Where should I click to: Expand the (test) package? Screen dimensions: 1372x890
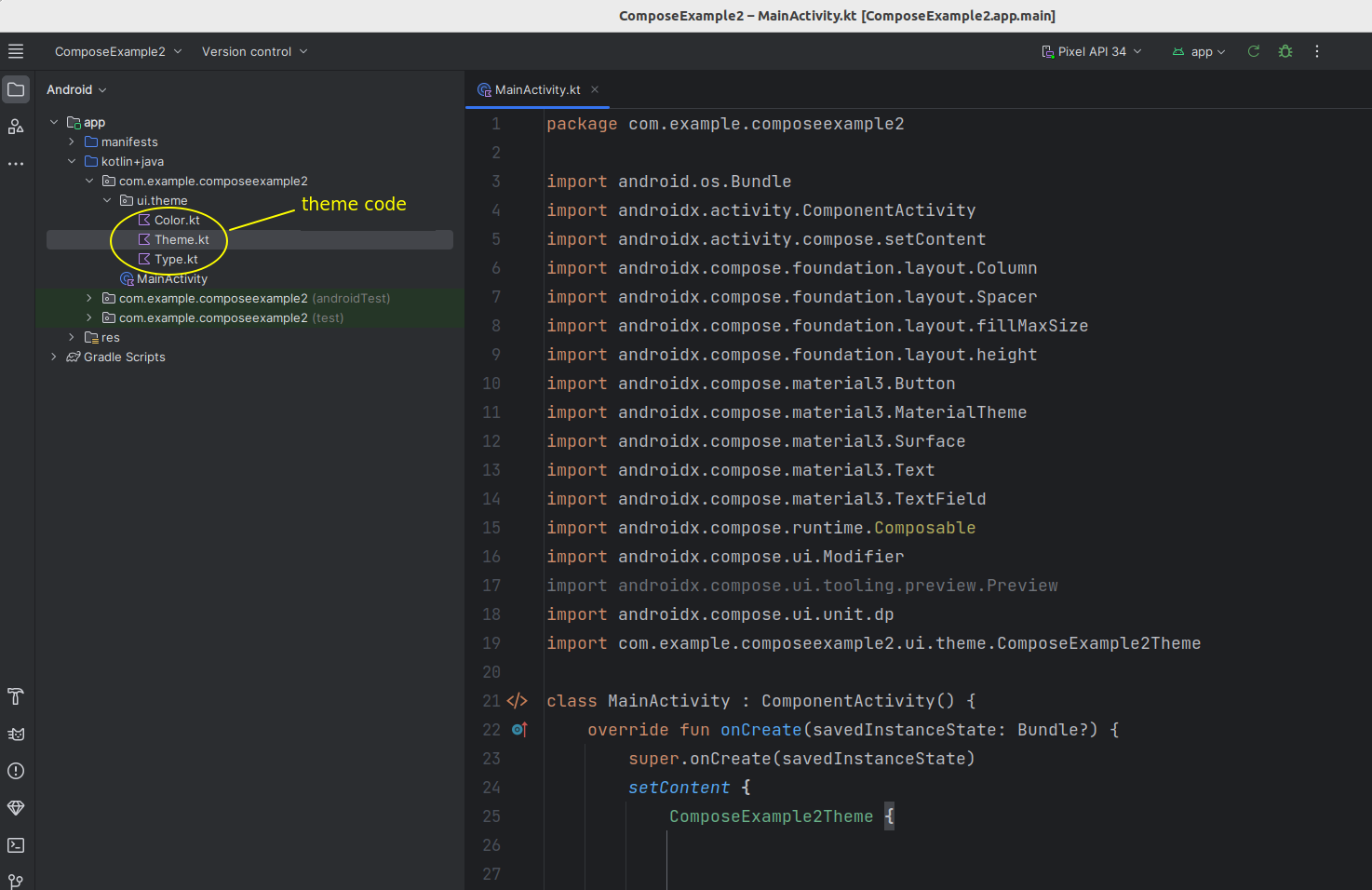tap(89, 317)
